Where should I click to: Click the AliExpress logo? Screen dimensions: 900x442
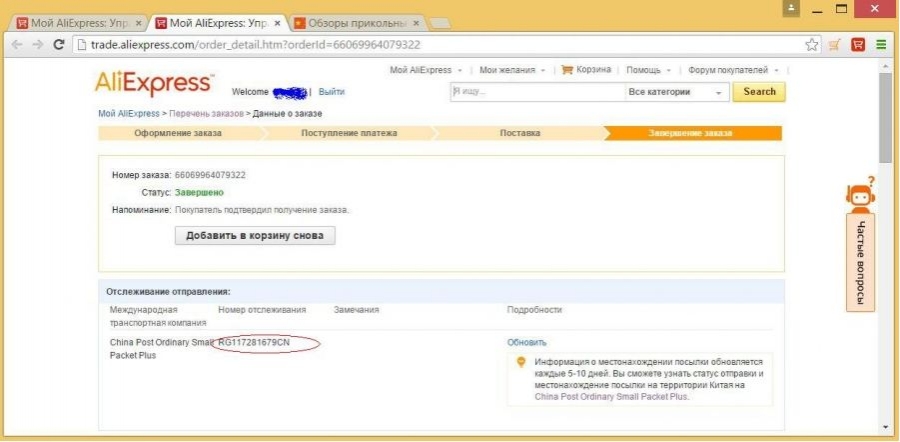tap(154, 84)
